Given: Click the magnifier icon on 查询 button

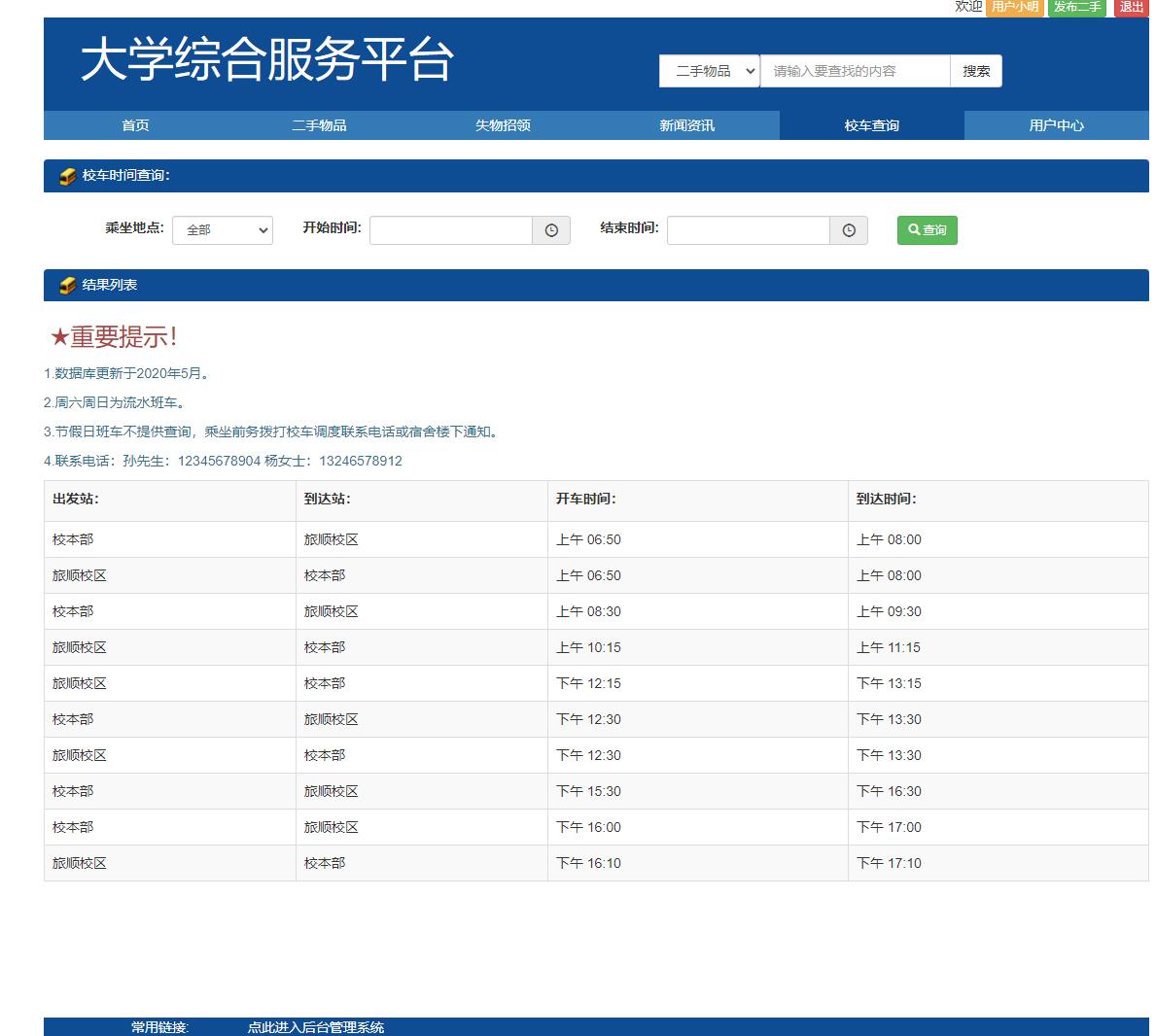Looking at the screenshot, I should [912, 230].
